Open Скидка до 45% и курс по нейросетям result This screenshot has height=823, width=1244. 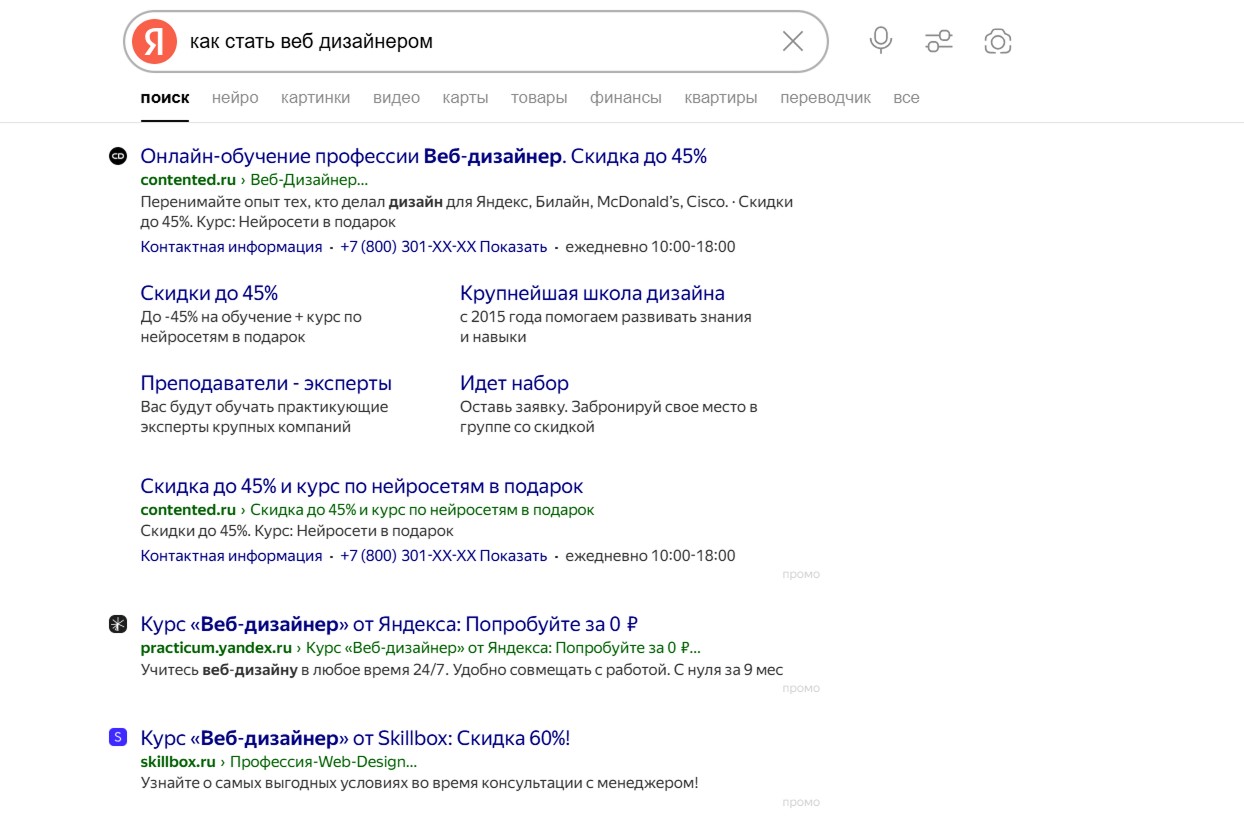[x=362, y=486]
